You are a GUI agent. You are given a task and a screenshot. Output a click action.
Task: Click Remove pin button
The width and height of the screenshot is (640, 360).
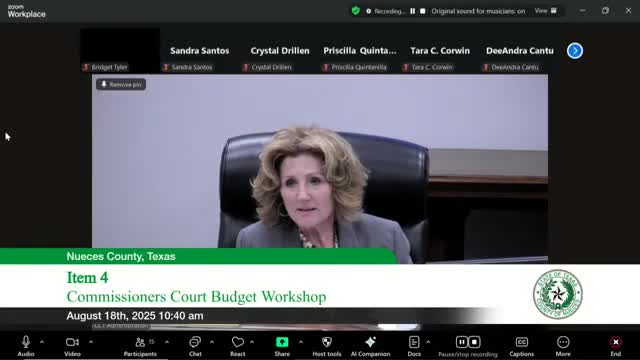click(121, 84)
